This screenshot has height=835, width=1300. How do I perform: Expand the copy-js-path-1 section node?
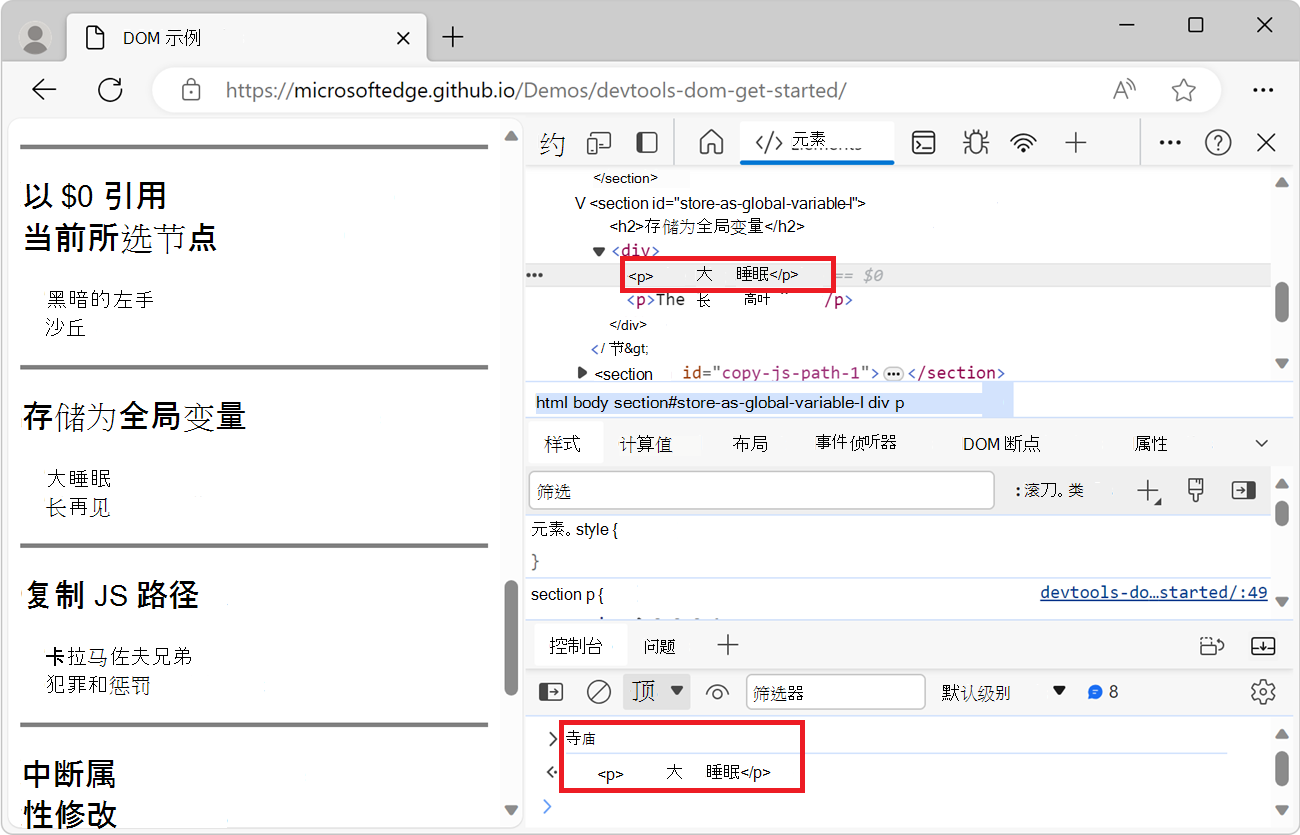[583, 372]
